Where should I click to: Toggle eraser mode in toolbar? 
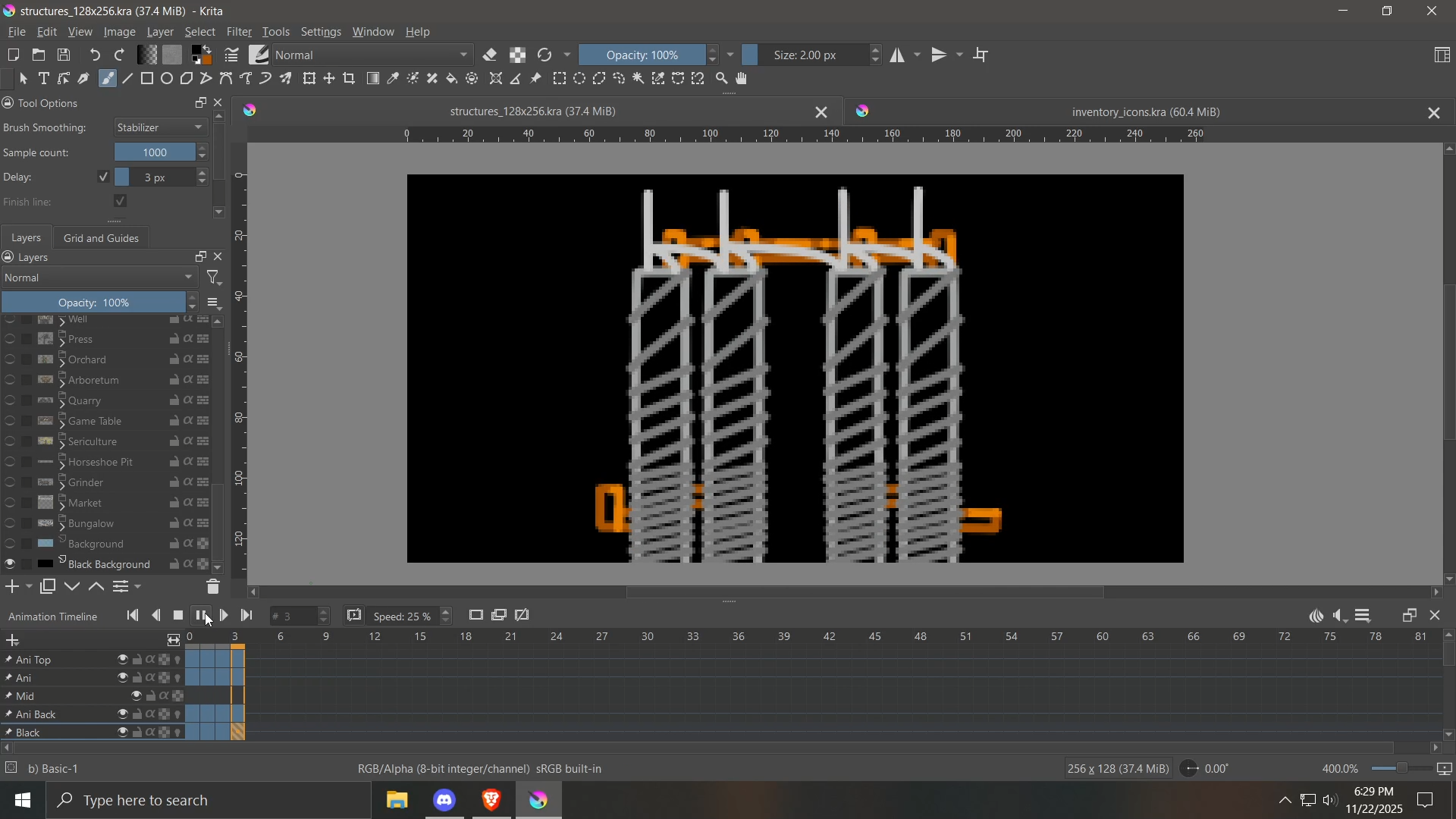point(491,55)
